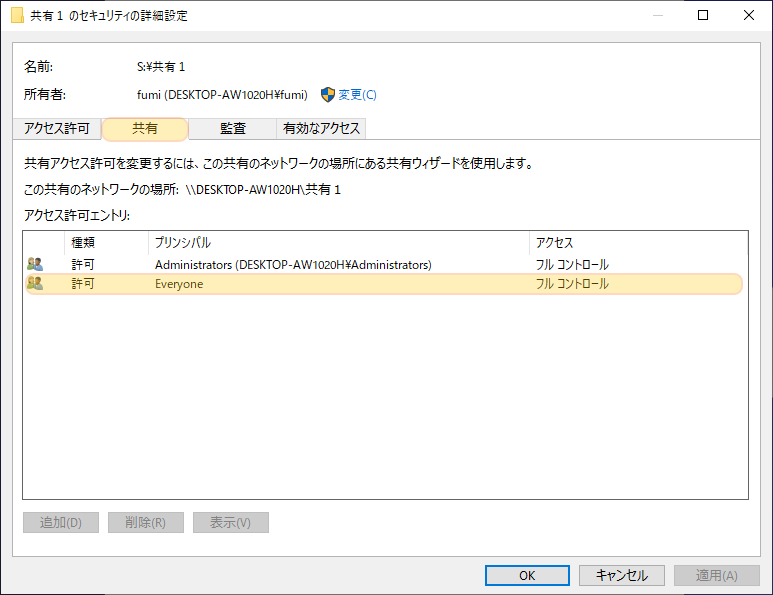Select the Administrators (DESKTOP-AW1020H¥Administrators) entry

(x=293, y=265)
